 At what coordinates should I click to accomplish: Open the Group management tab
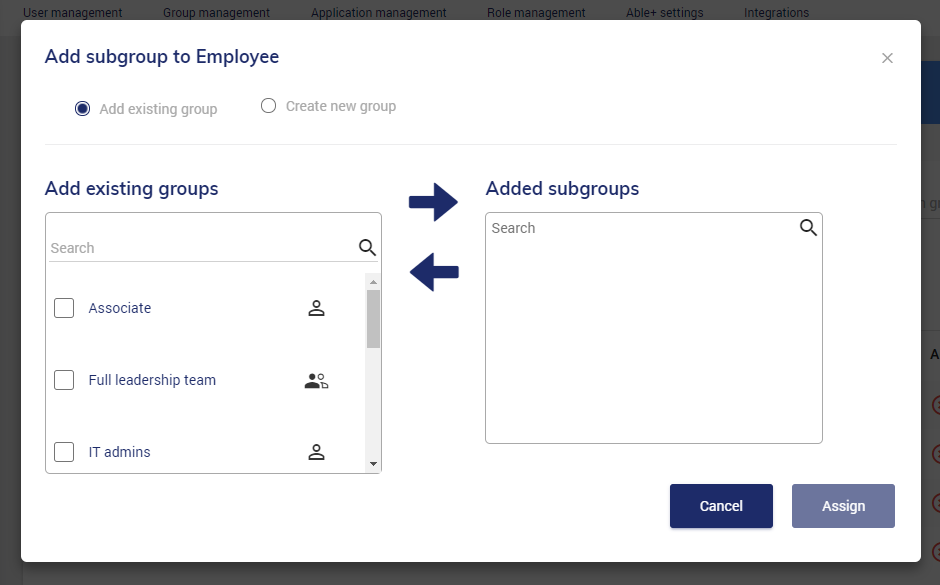click(x=216, y=13)
